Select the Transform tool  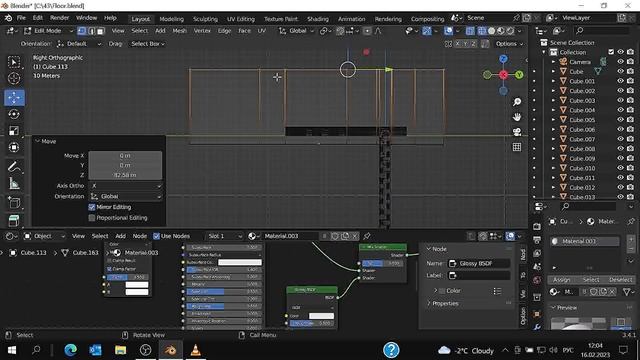[14, 147]
